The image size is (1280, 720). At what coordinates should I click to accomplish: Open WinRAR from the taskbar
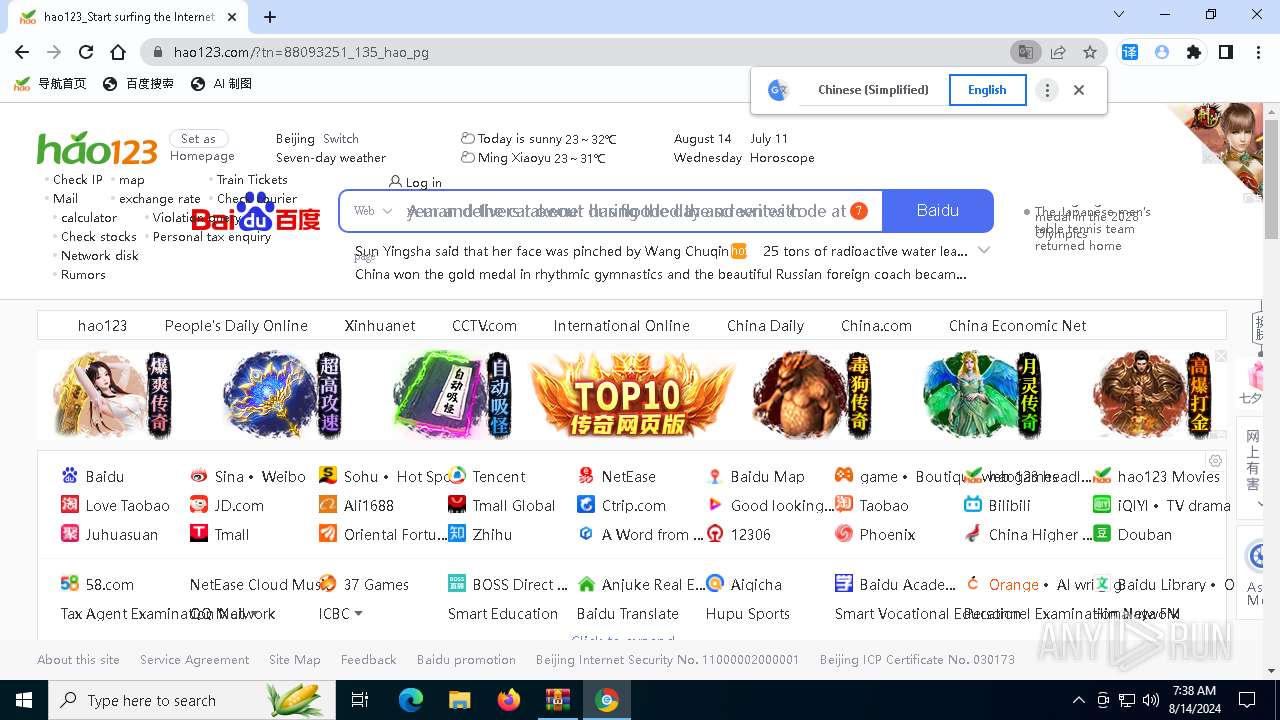tap(557, 700)
